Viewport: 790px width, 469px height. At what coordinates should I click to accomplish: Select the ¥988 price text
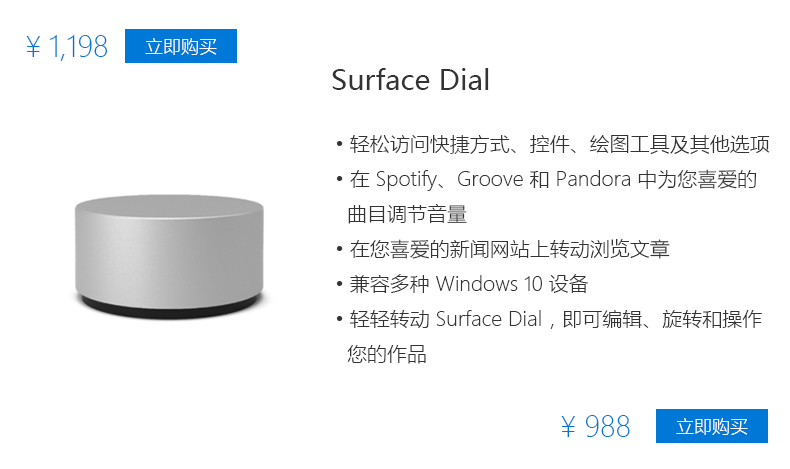(x=596, y=428)
